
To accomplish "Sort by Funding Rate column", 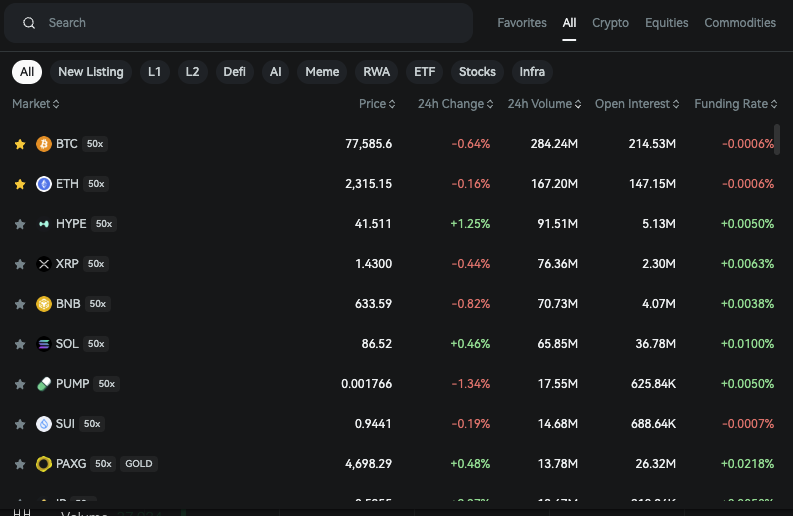I will pos(735,104).
